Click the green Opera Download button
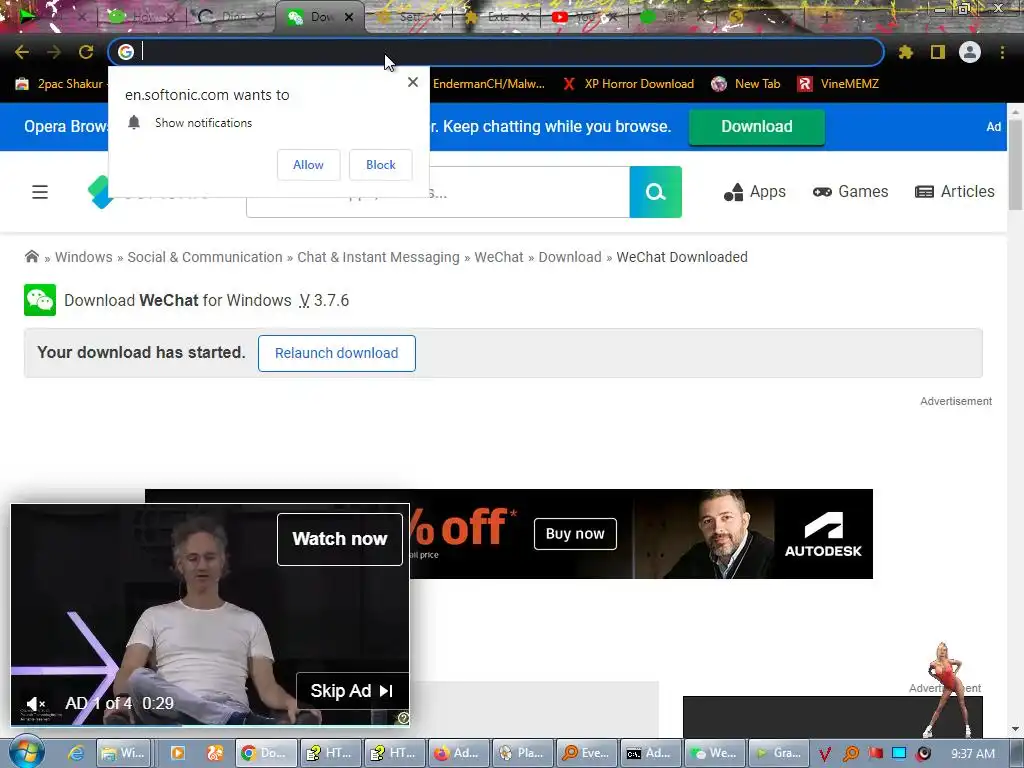 click(757, 127)
